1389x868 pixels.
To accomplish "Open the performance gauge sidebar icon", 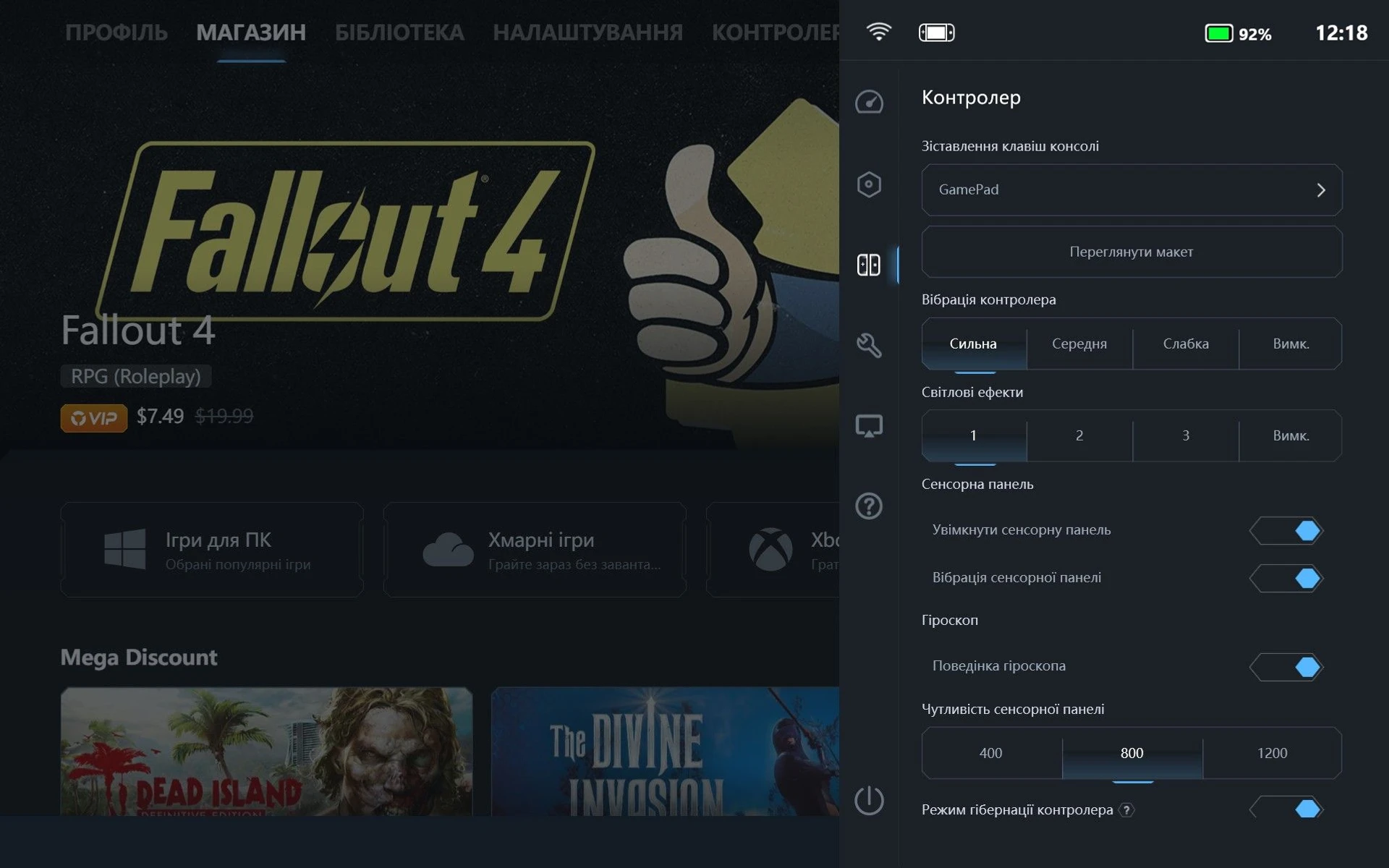I will pyautogui.click(x=869, y=102).
